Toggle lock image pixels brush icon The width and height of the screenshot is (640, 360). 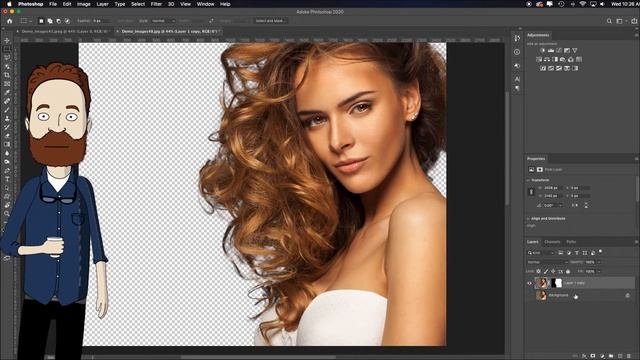[546, 271]
